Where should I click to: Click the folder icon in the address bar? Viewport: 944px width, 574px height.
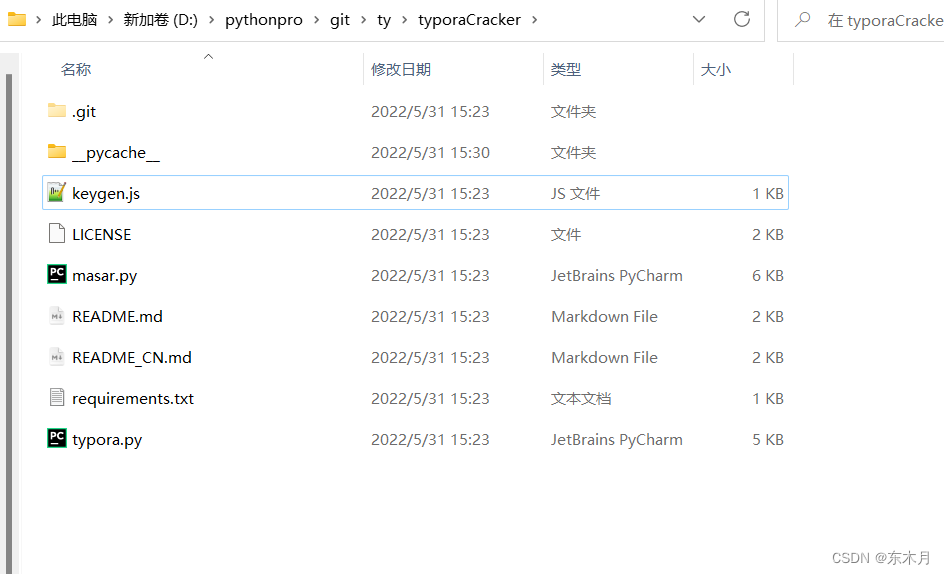pyautogui.click(x=17, y=20)
